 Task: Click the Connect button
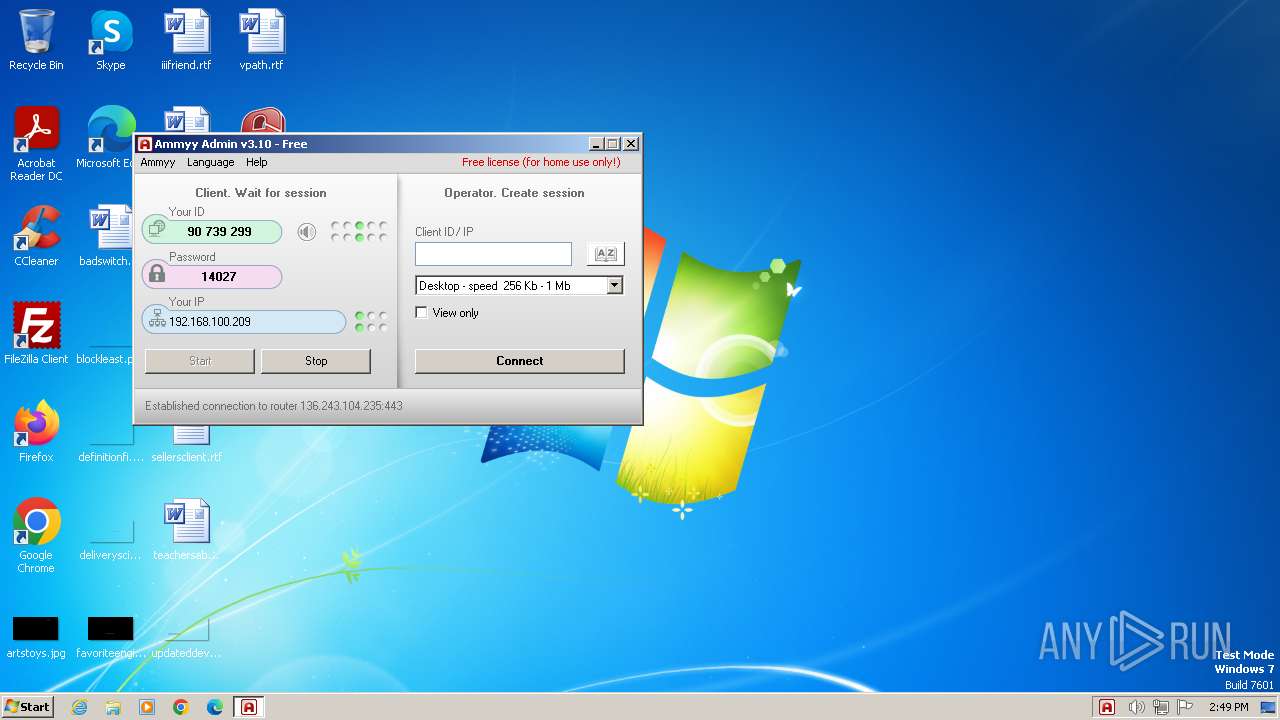(520, 361)
